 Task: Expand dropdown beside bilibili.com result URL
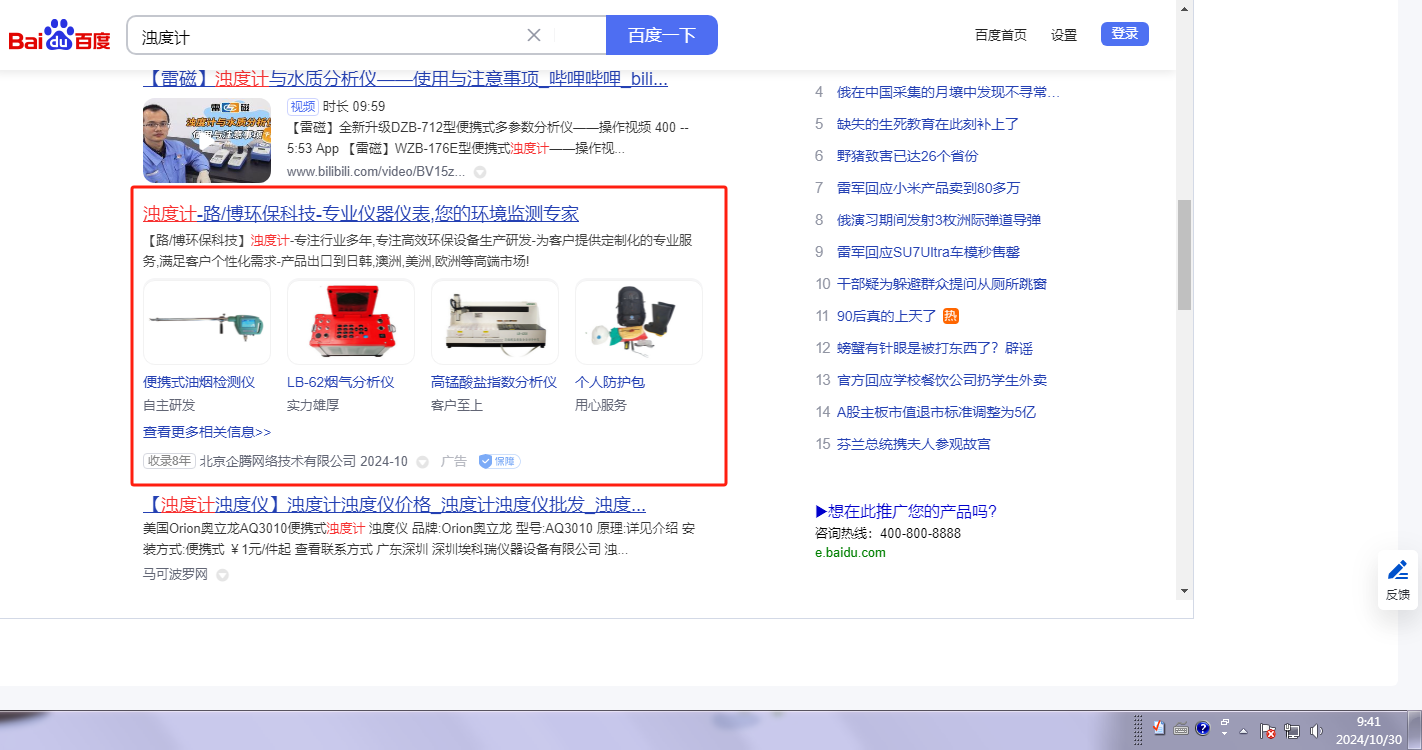click(x=480, y=172)
